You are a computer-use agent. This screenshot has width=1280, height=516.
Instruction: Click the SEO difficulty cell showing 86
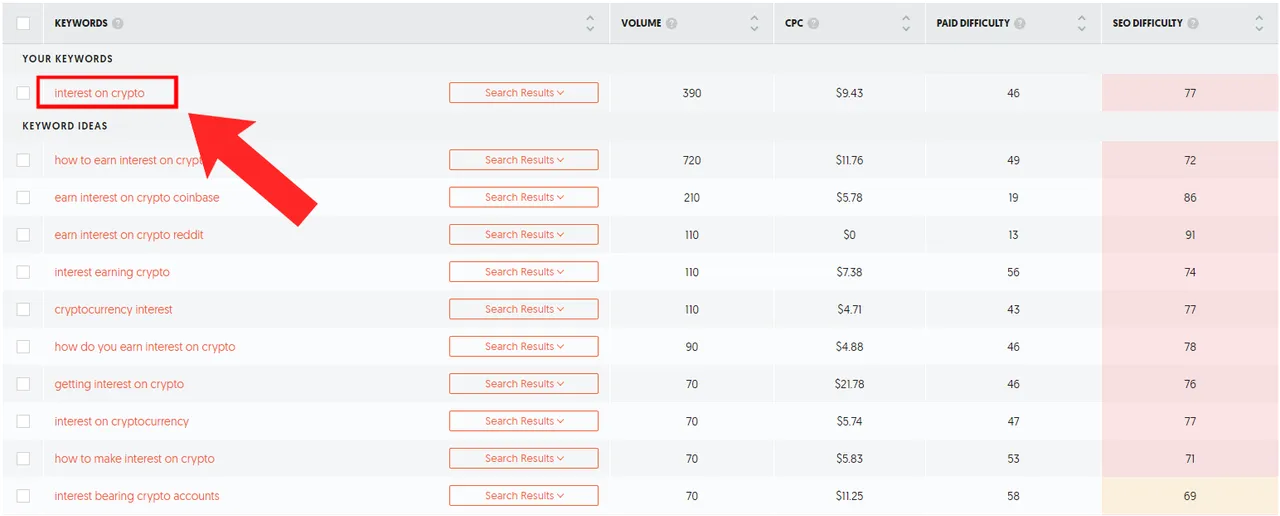click(1190, 198)
